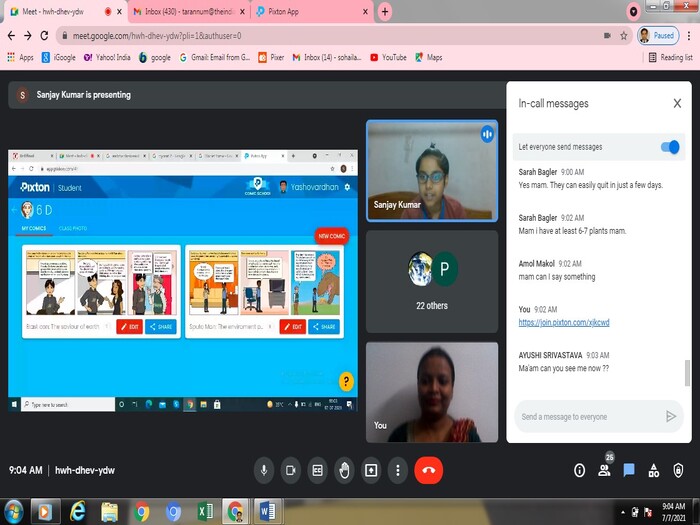
Task: Open Inbox (14) sohaila bookmark
Action: click(x=327, y=57)
